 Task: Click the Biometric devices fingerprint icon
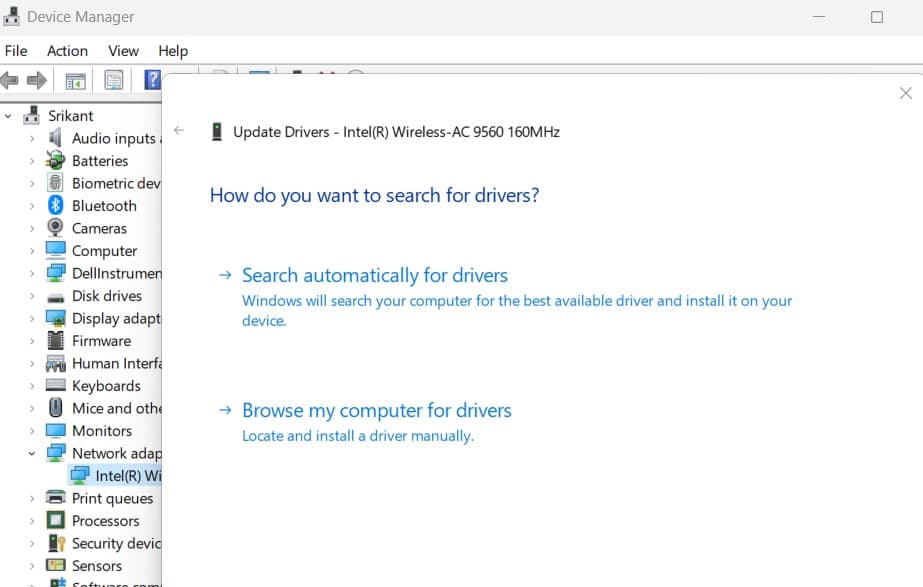[55, 183]
